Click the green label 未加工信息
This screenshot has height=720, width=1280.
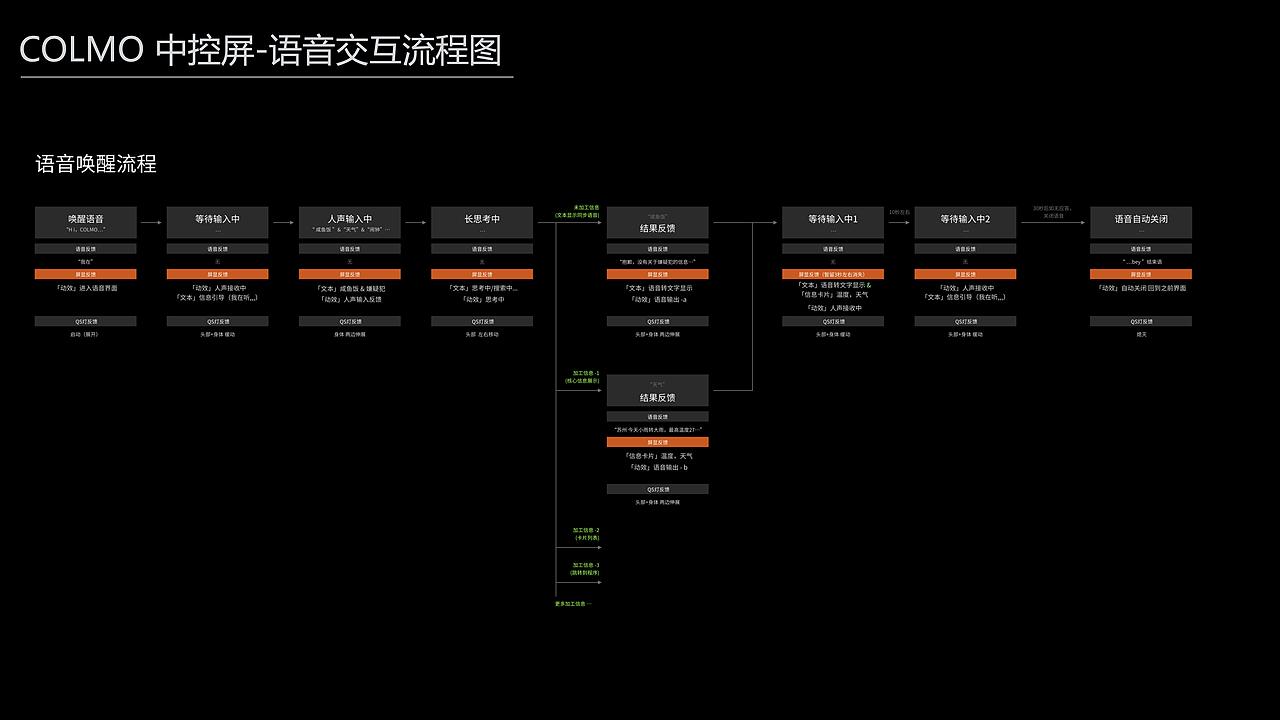(586, 208)
